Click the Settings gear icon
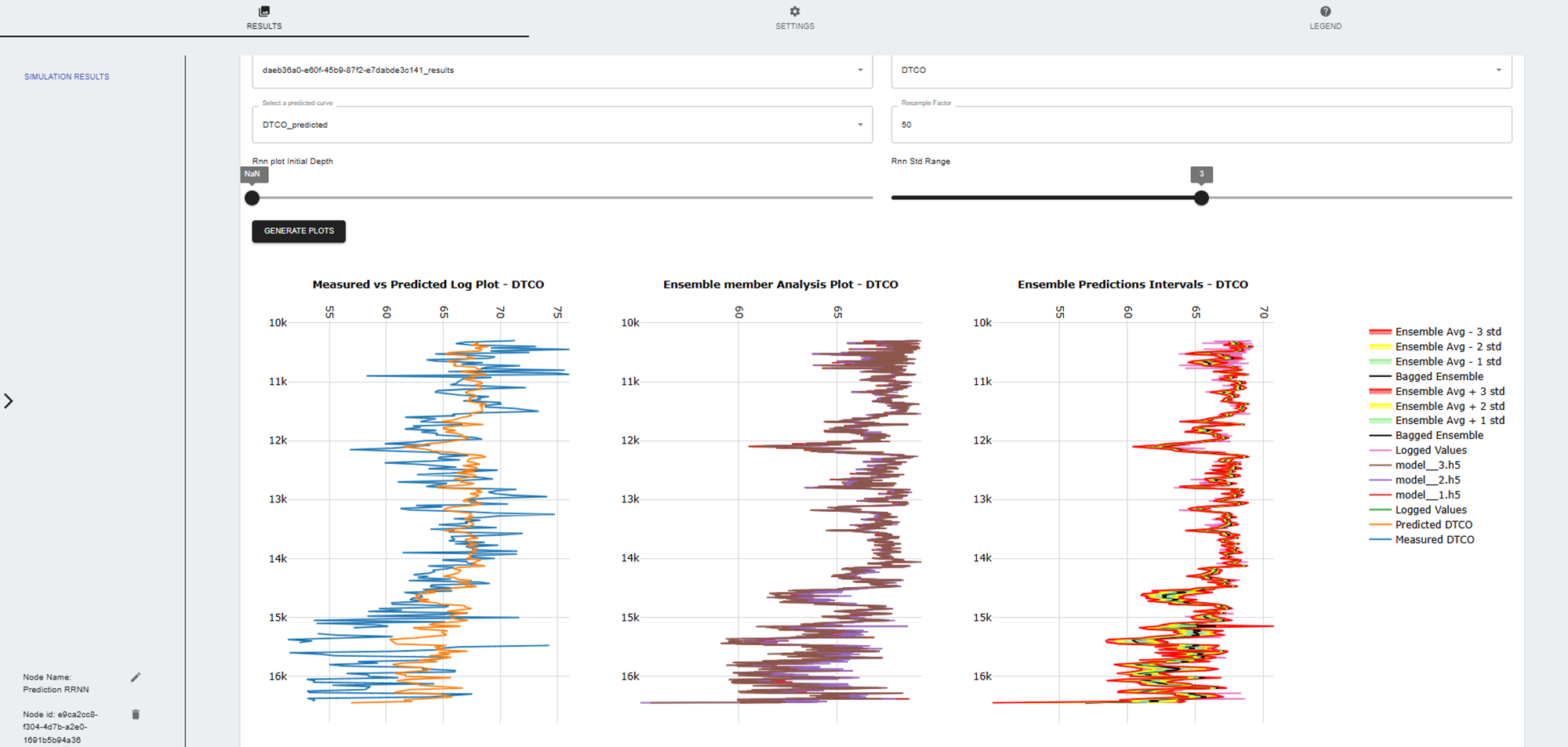The height and width of the screenshot is (747, 1568). (795, 11)
